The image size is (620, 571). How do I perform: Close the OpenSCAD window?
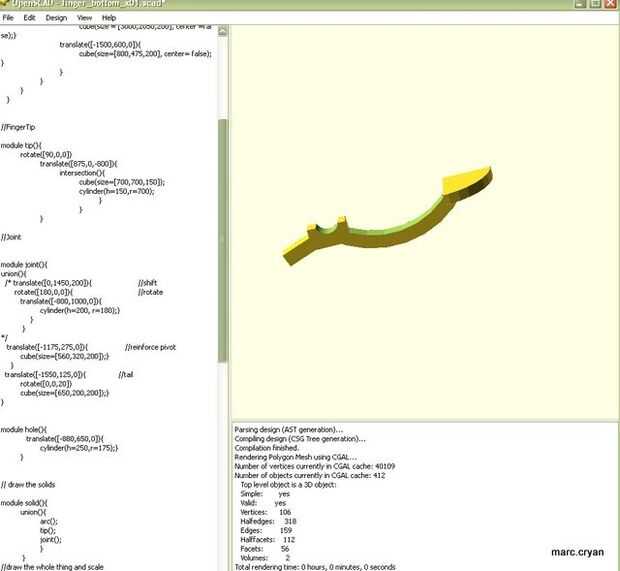pos(611,4)
